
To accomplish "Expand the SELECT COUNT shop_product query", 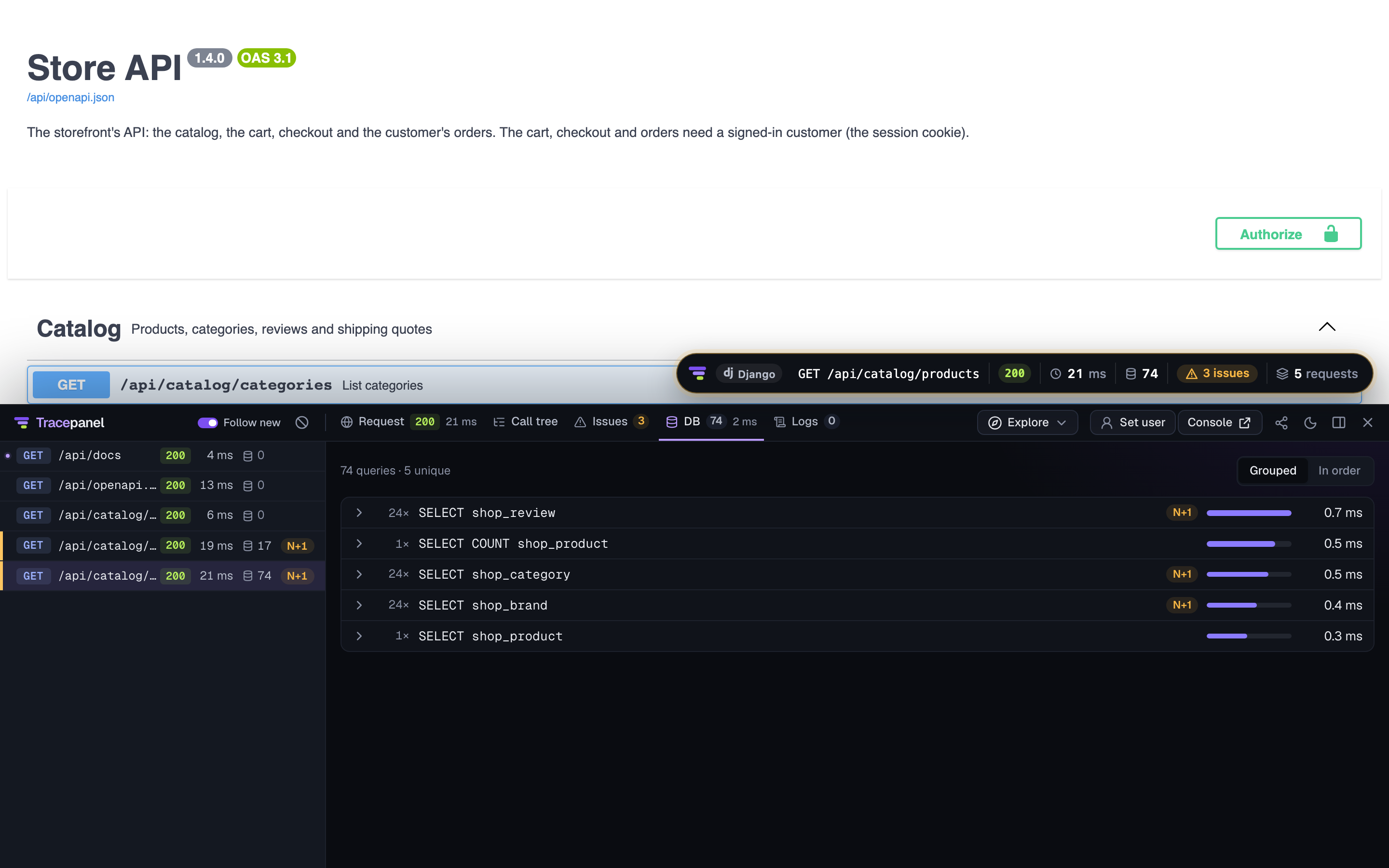I will [359, 543].
